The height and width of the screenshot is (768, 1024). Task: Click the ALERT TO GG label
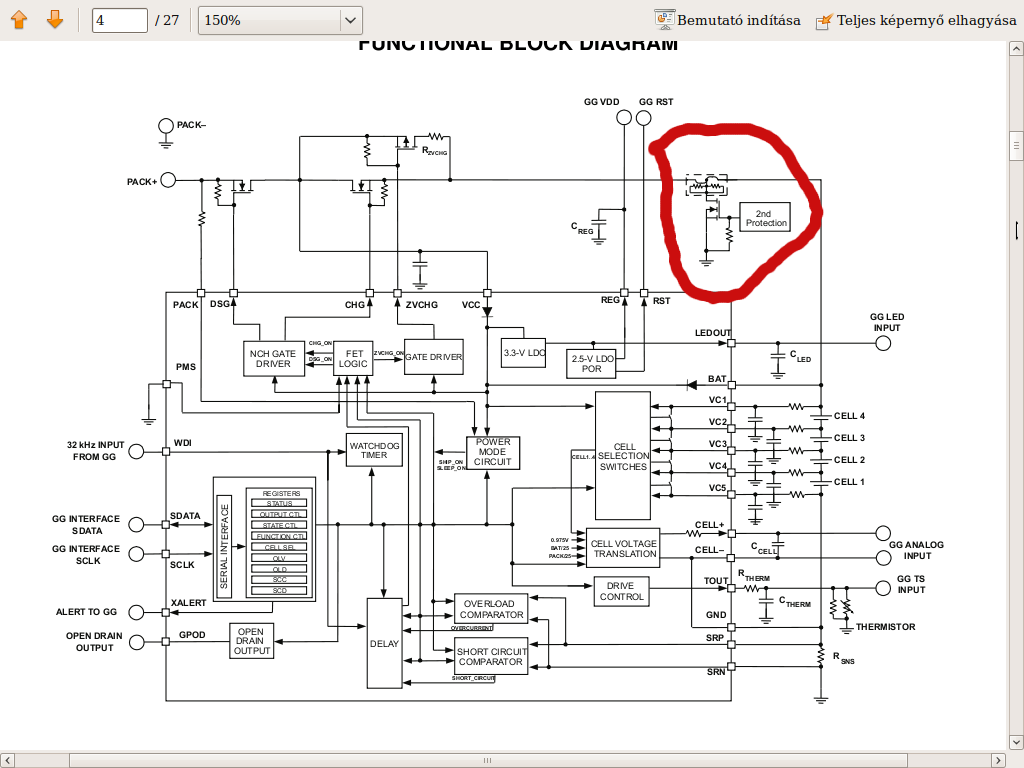[86, 612]
